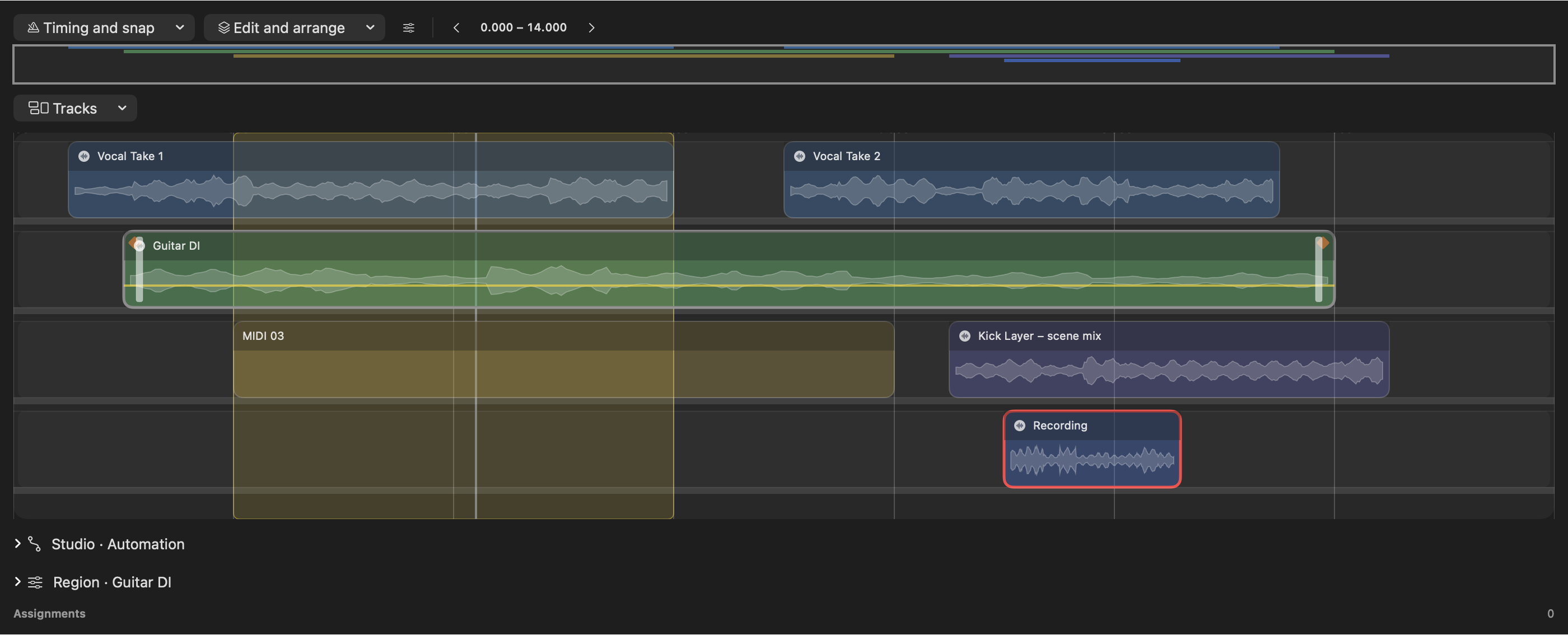This screenshot has width=1568, height=635.
Task: Go to next time range arrow
Action: pyautogui.click(x=591, y=27)
